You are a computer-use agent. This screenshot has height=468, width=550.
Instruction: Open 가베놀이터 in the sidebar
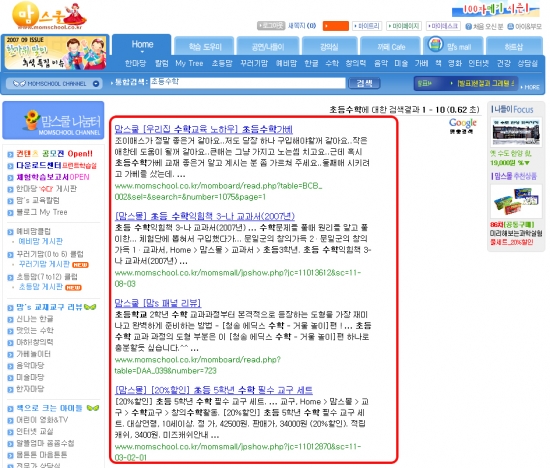point(33,354)
